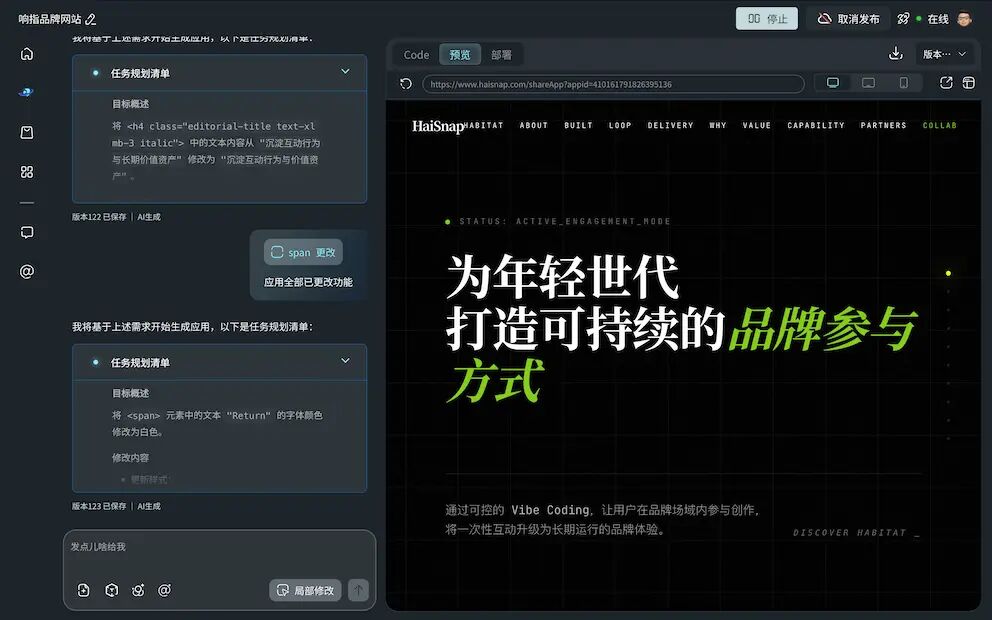This screenshot has width=992, height=620.
Task: Click the HaiSnap logo in preview
Action: click(438, 126)
